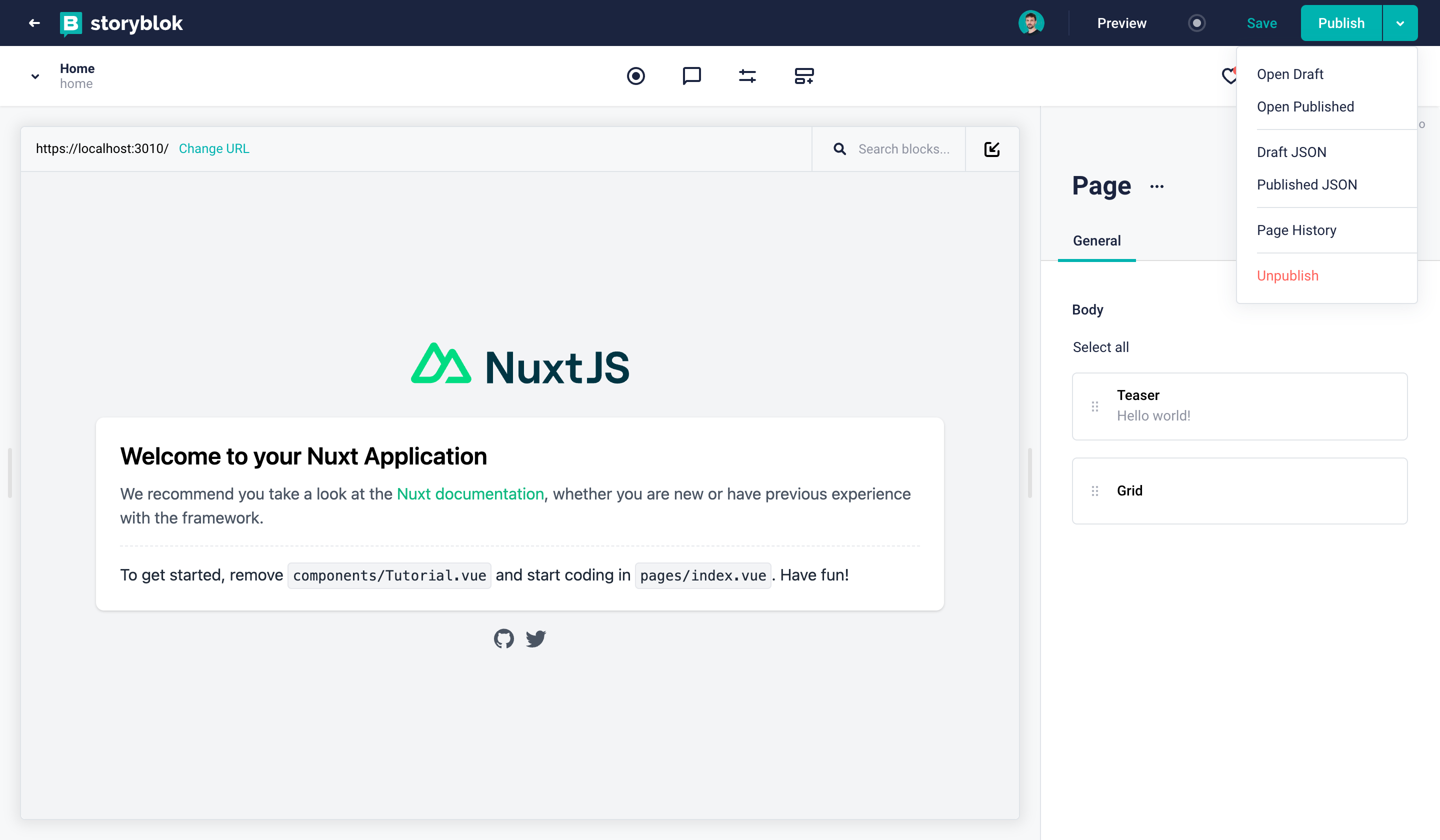Select Published JSON menu entry

point(1307,184)
